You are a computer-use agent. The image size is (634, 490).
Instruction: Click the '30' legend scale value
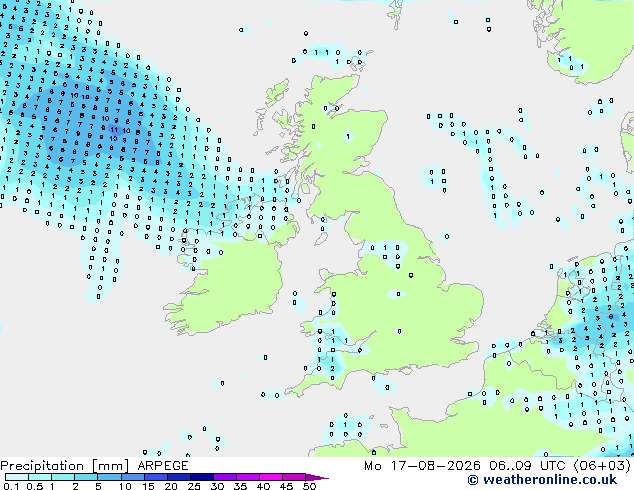[217, 486]
